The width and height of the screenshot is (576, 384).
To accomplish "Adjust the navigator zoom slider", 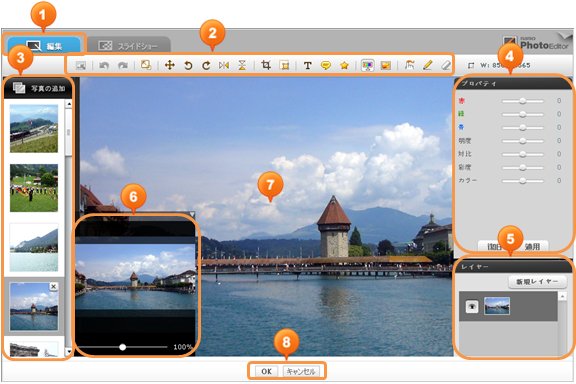I will click(123, 347).
